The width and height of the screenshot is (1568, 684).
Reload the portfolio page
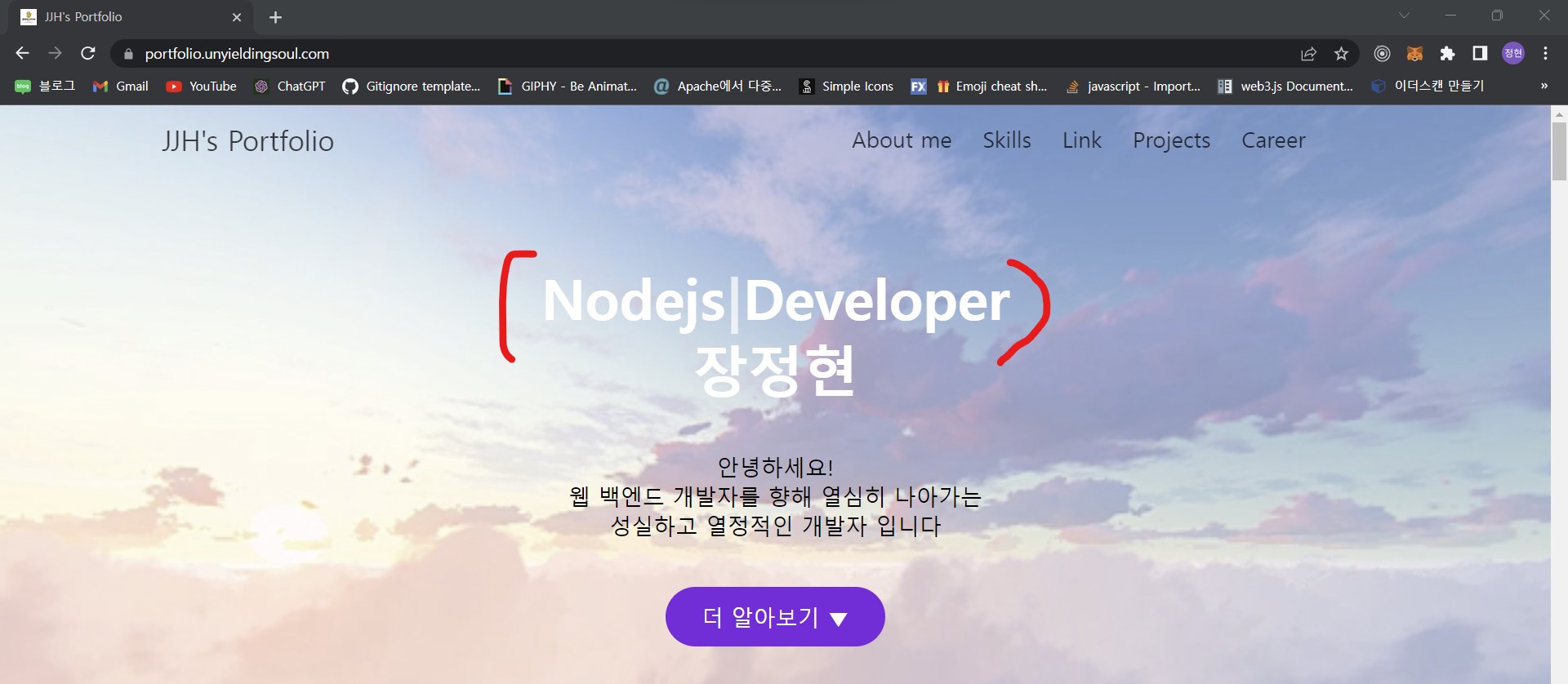coord(88,53)
